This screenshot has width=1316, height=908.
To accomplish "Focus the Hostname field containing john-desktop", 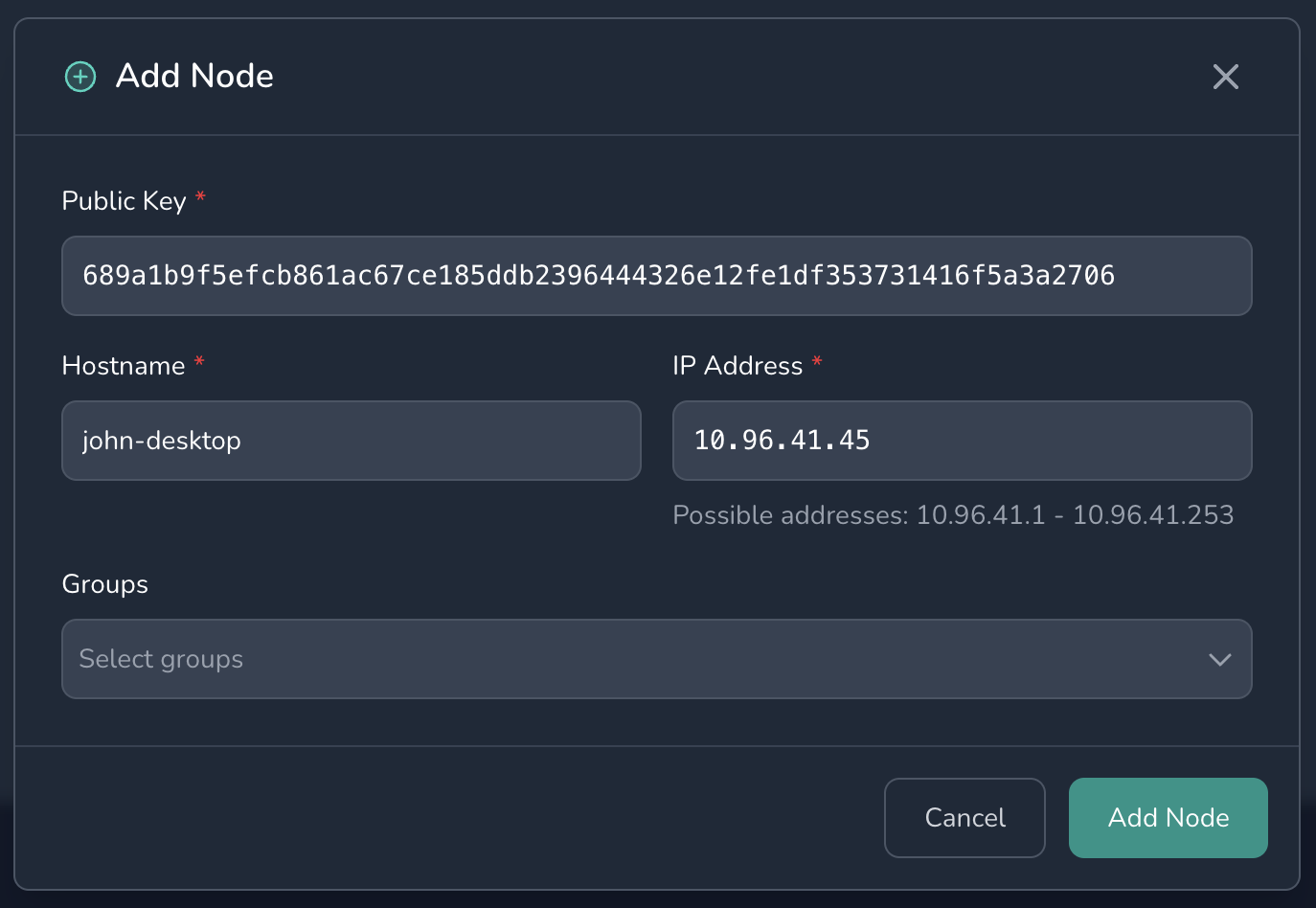I will click(x=351, y=441).
